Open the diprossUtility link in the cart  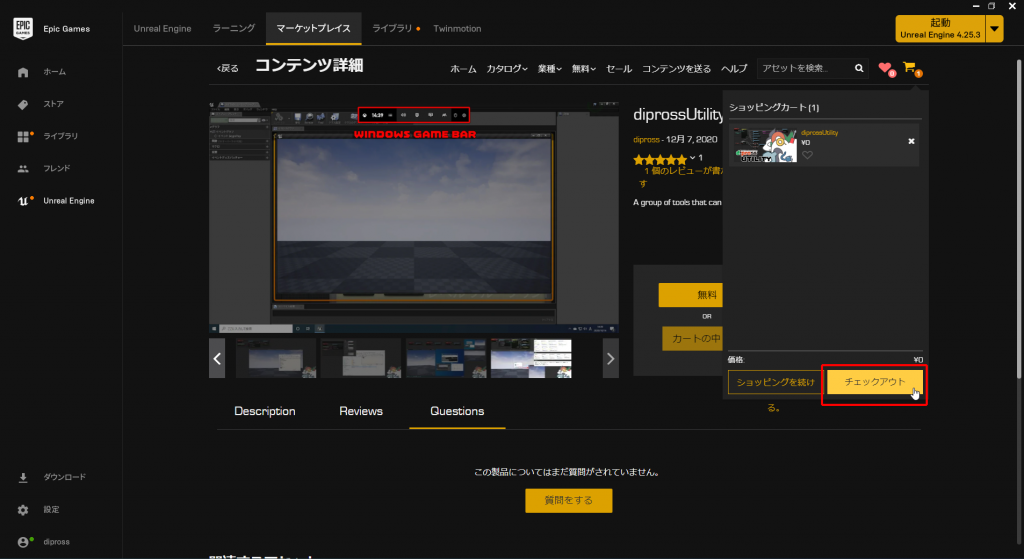820,133
